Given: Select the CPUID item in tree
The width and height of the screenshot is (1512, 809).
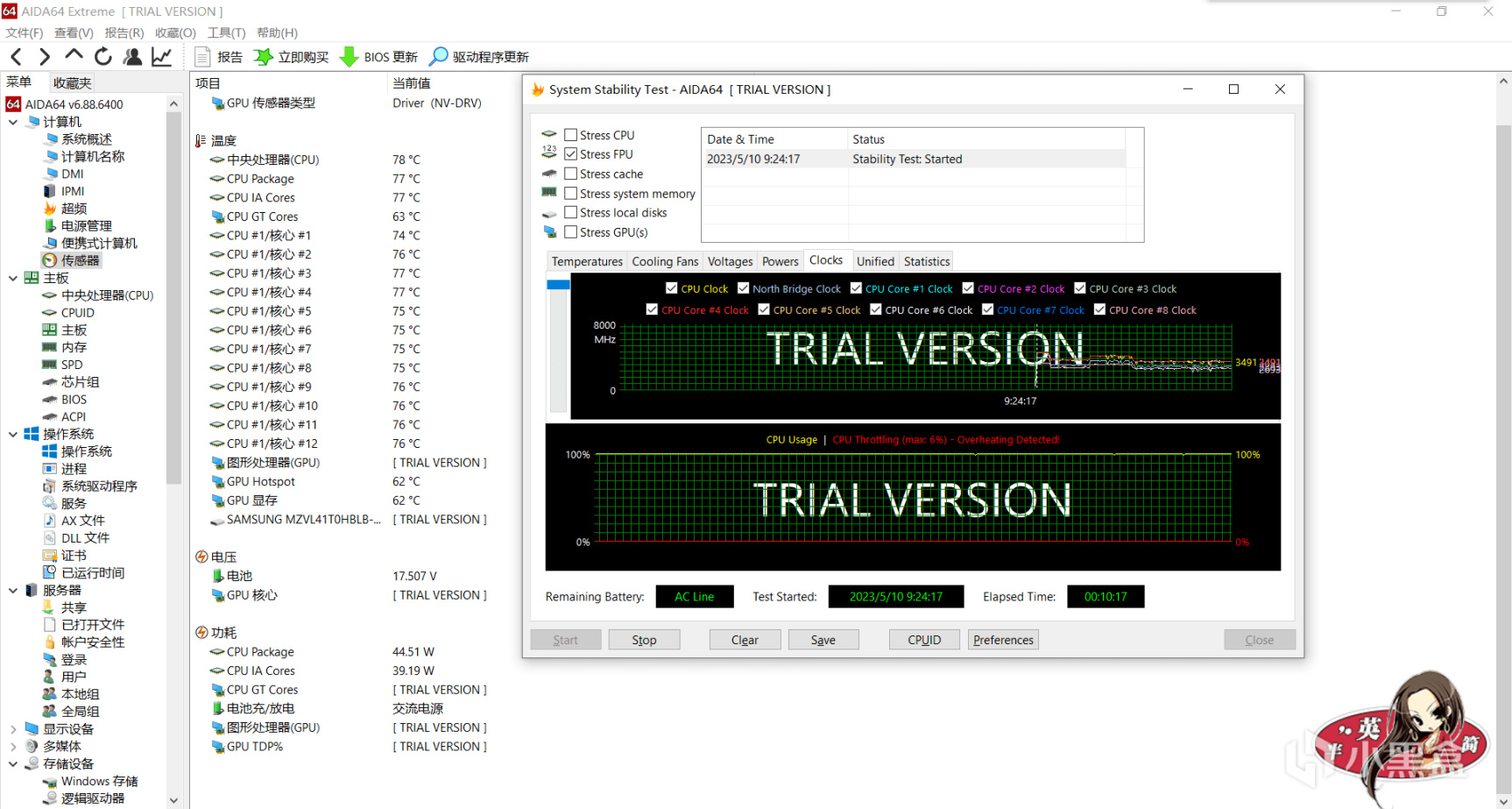Looking at the screenshot, I should pyautogui.click(x=77, y=313).
